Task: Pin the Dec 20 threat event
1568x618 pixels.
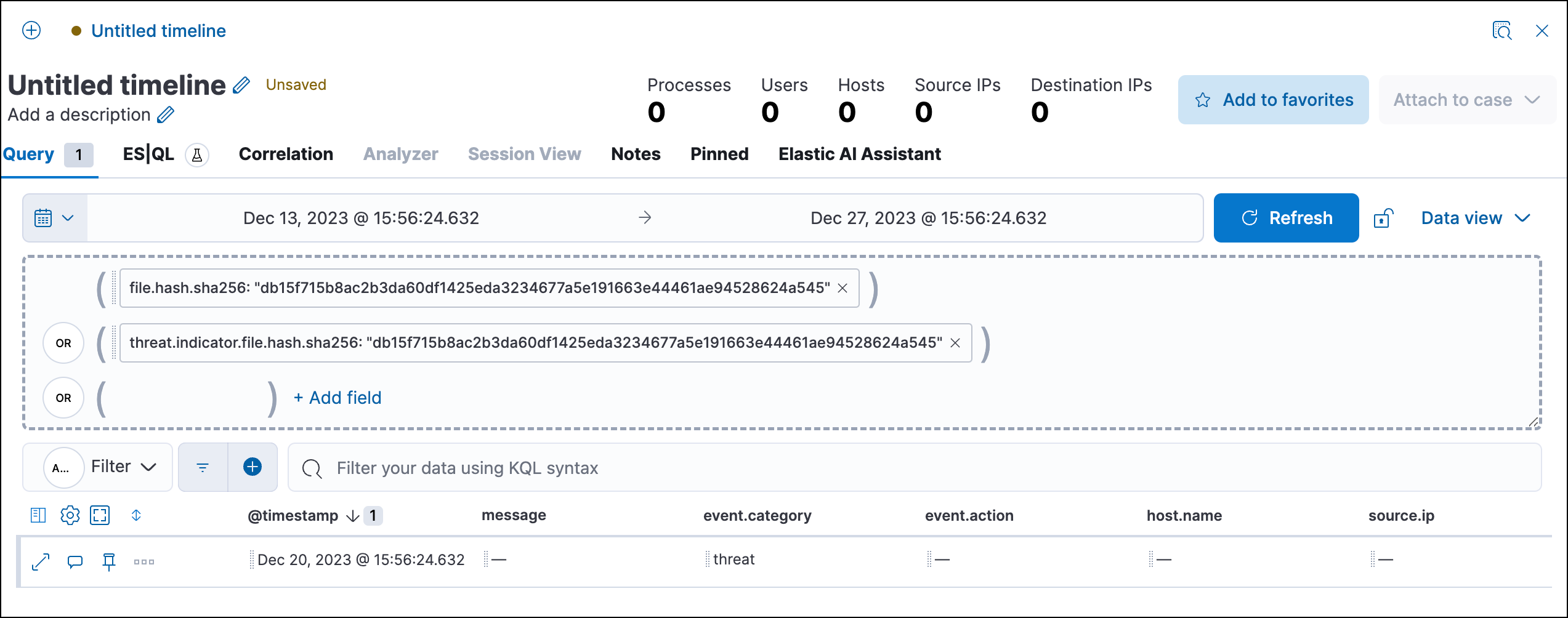Action: pyautogui.click(x=109, y=561)
